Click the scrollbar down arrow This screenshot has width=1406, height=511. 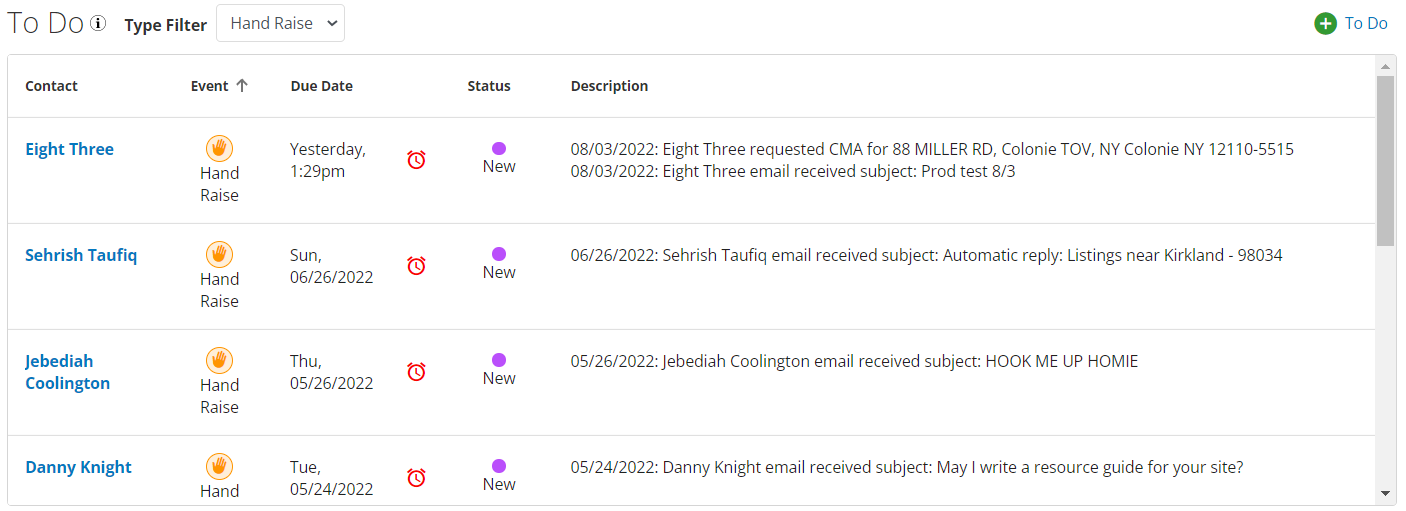1385,493
